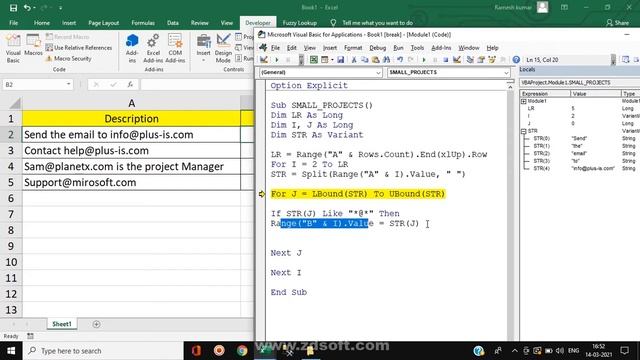Undo last action in Excel title bar
This screenshot has width=640, height=360.
27,7
